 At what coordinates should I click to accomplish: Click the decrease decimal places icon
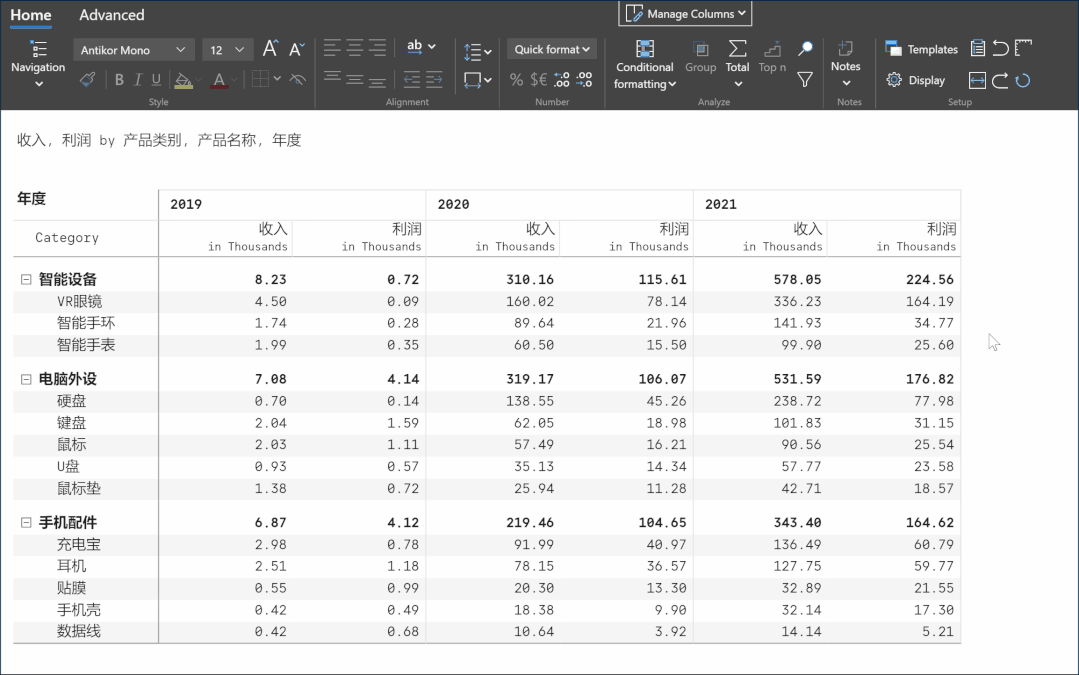click(x=584, y=80)
